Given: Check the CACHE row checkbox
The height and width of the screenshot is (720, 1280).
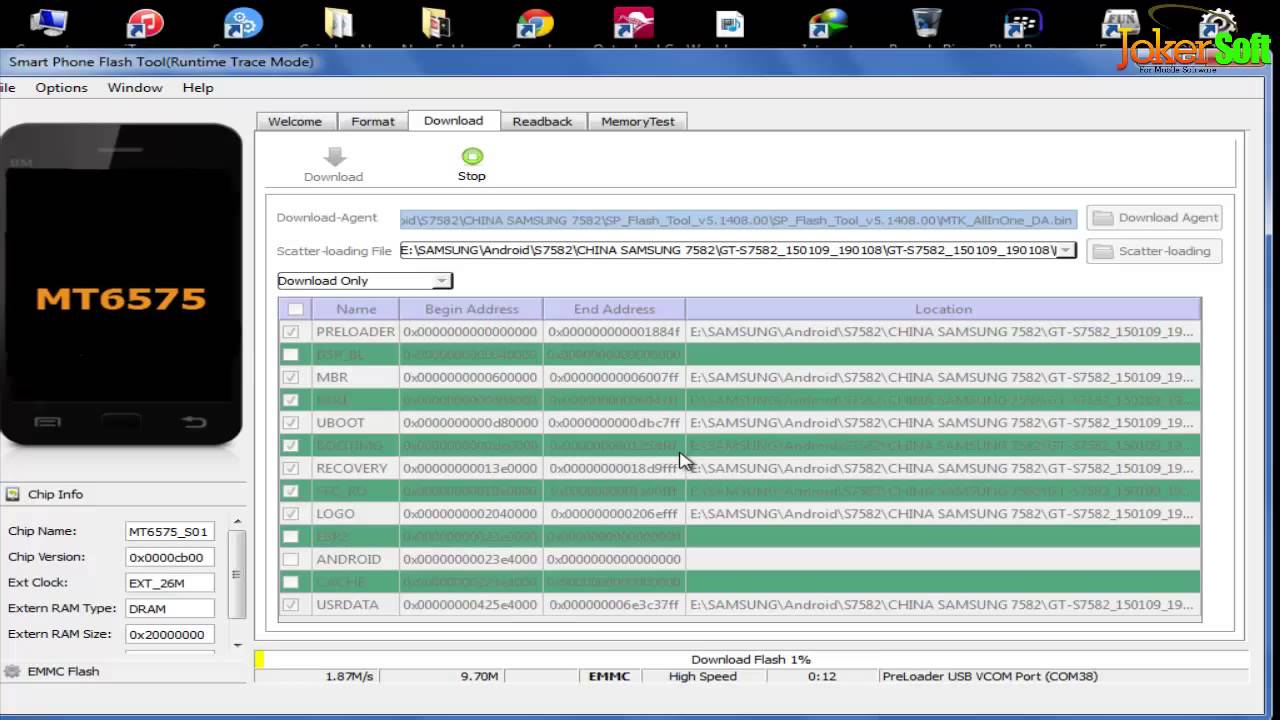Looking at the screenshot, I should pos(291,582).
